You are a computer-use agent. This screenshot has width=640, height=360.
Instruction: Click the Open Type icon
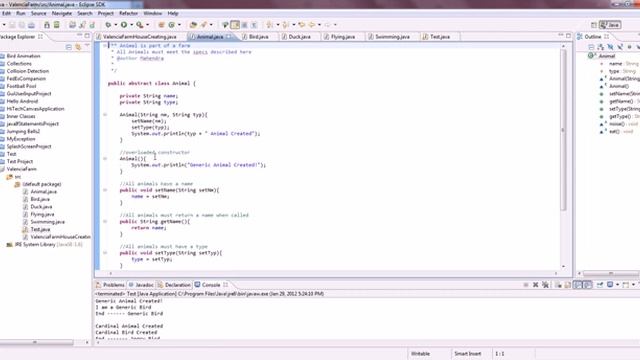193,25
